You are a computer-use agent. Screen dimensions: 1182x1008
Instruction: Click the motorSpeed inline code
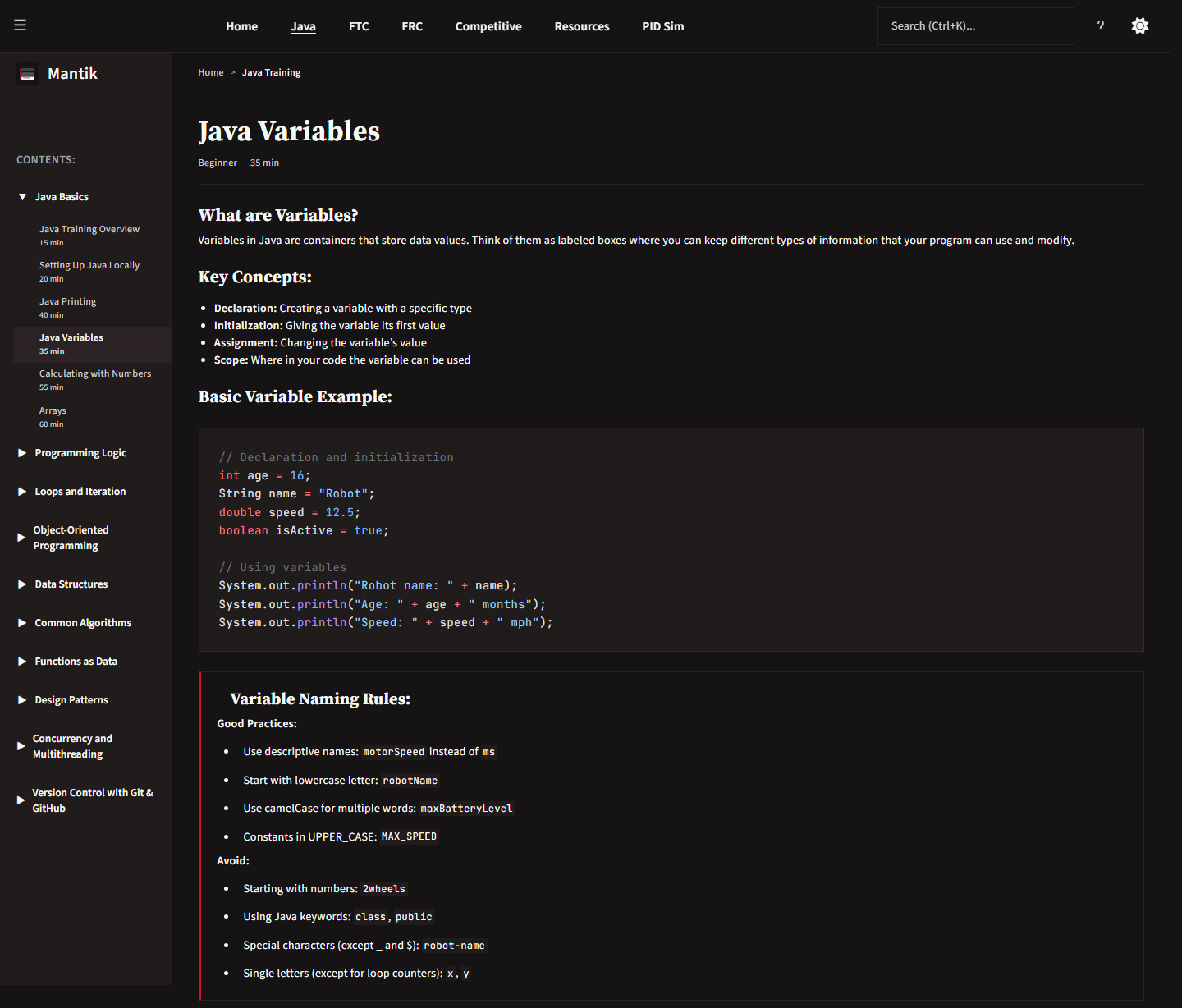coord(394,752)
